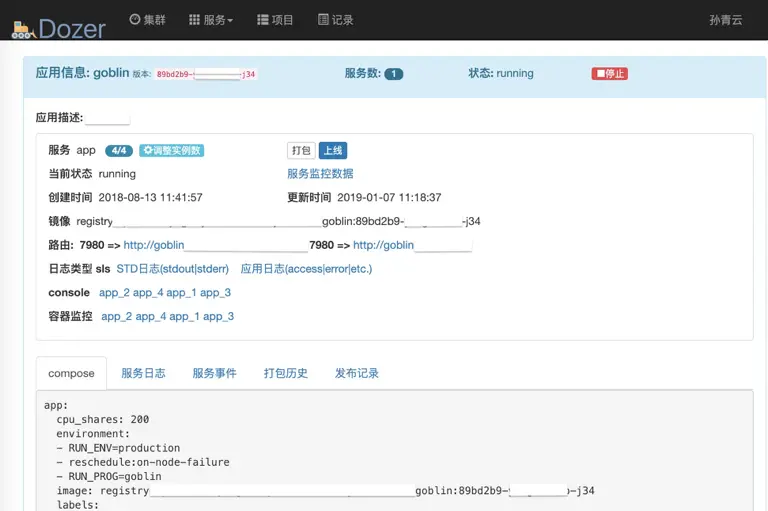This screenshot has height=511, width=768.
Task: Open console for app_4
Action: click(x=148, y=292)
